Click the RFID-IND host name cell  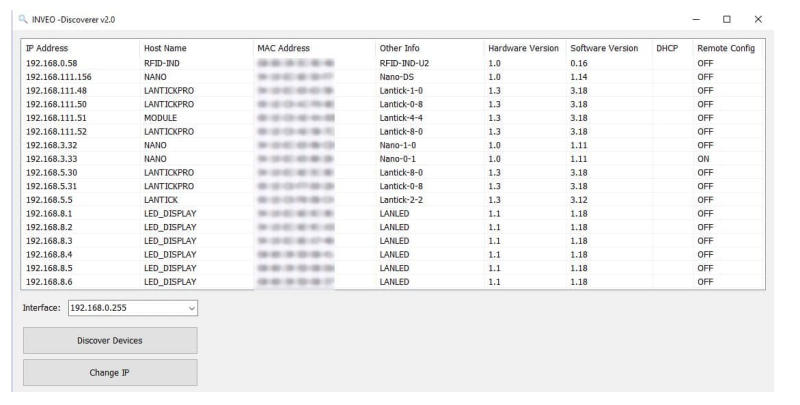pos(162,63)
